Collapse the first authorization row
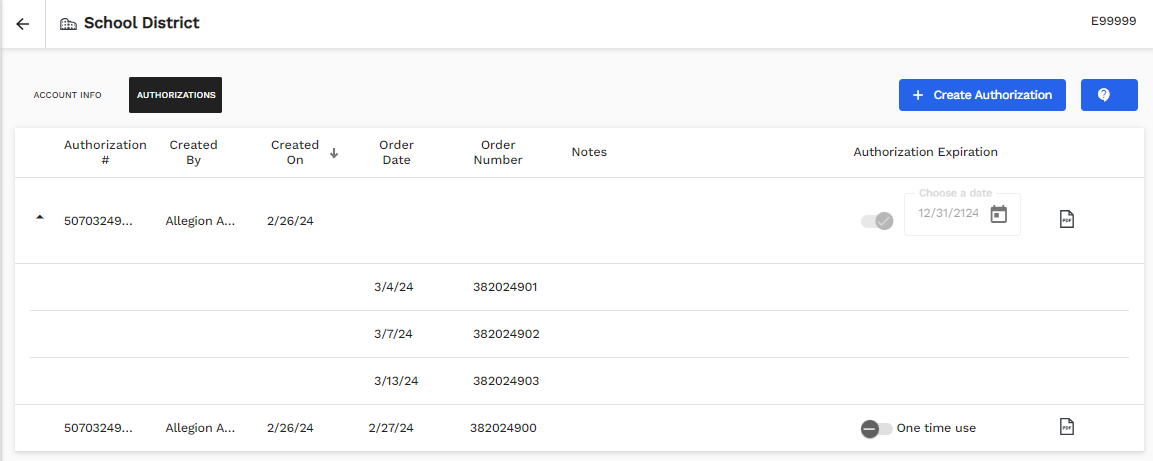1153x461 pixels. [x=40, y=217]
